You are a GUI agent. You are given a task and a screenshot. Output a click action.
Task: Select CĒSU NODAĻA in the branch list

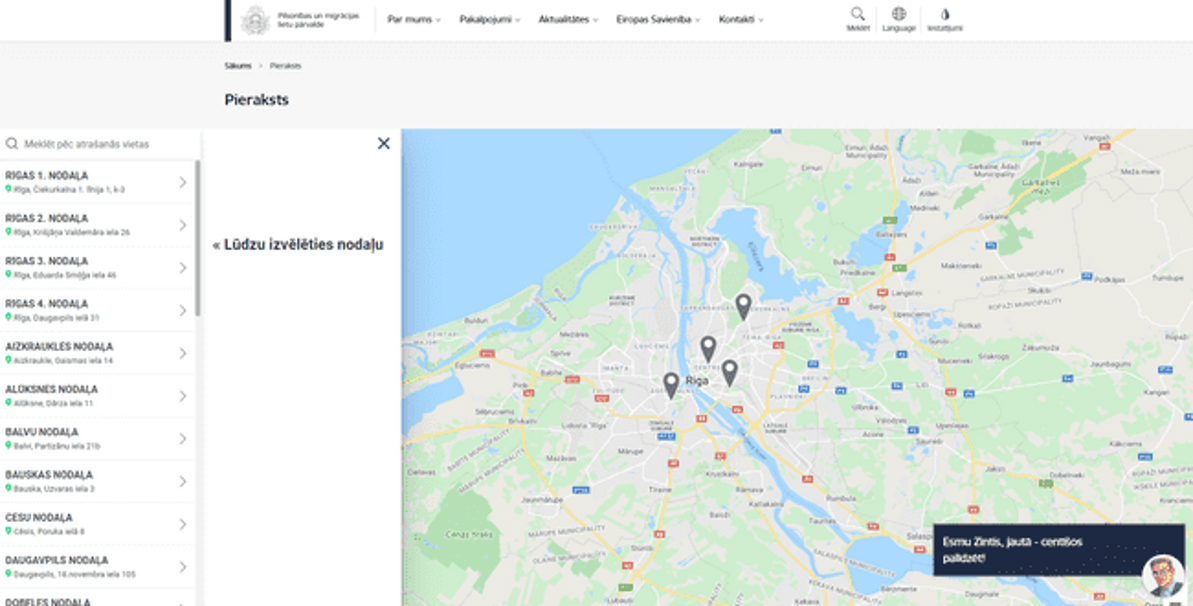97,524
